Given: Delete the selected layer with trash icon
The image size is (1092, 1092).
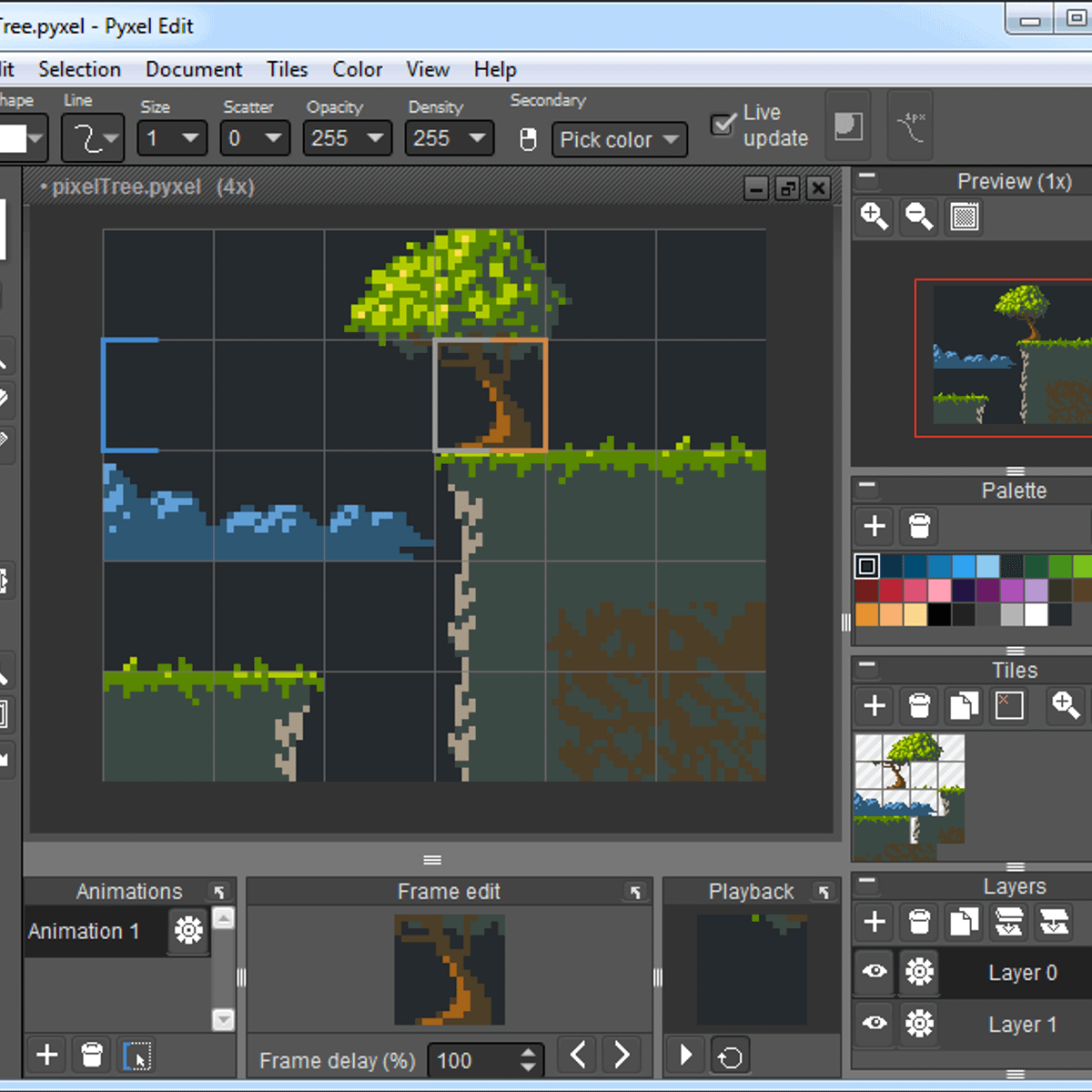Looking at the screenshot, I should [x=919, y=922].
